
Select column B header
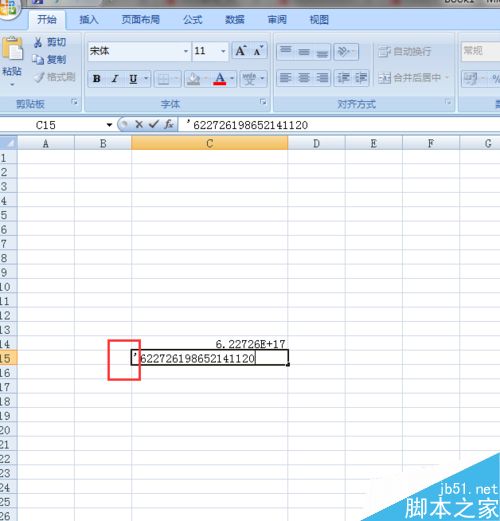[x=103, y=144]
